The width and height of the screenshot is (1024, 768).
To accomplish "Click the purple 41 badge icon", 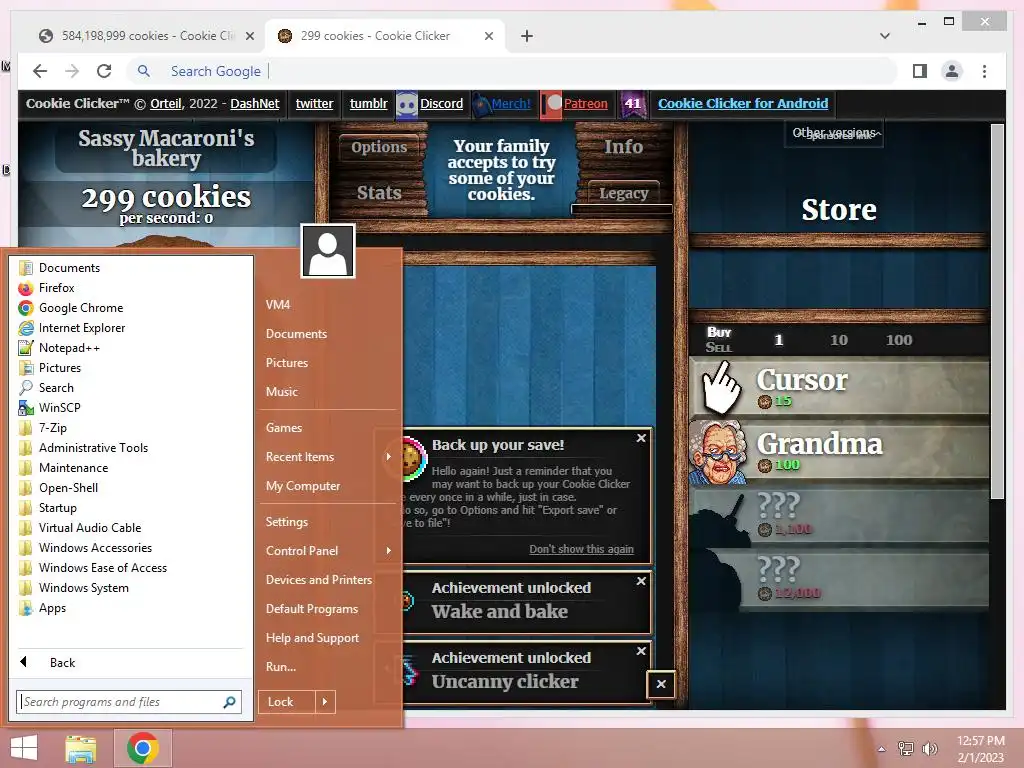I will (x=632, y=104).
